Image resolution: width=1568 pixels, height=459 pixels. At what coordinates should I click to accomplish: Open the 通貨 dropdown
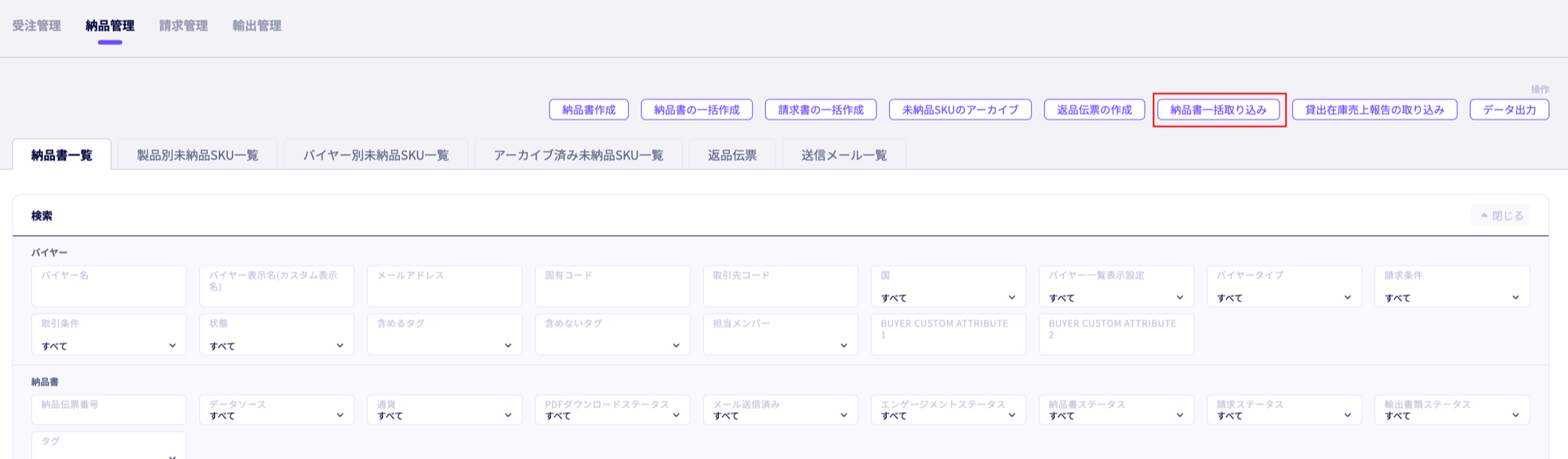445,410
